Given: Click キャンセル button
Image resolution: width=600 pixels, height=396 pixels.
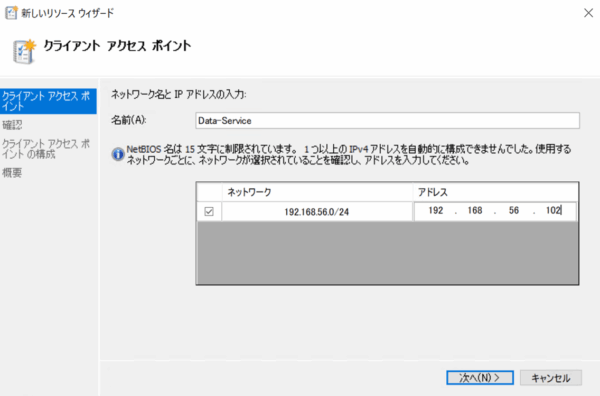Looking at the screenshot, I should pos(551,378).
